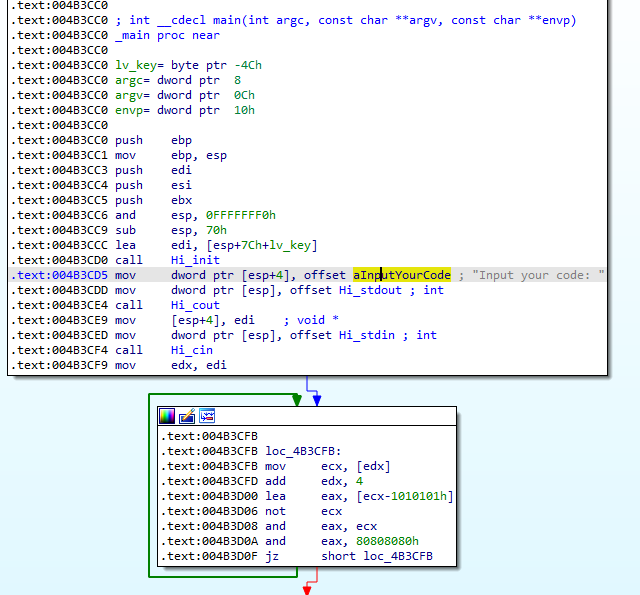Click address .text:004B3D0F of jz instruction

click(209, 556)
